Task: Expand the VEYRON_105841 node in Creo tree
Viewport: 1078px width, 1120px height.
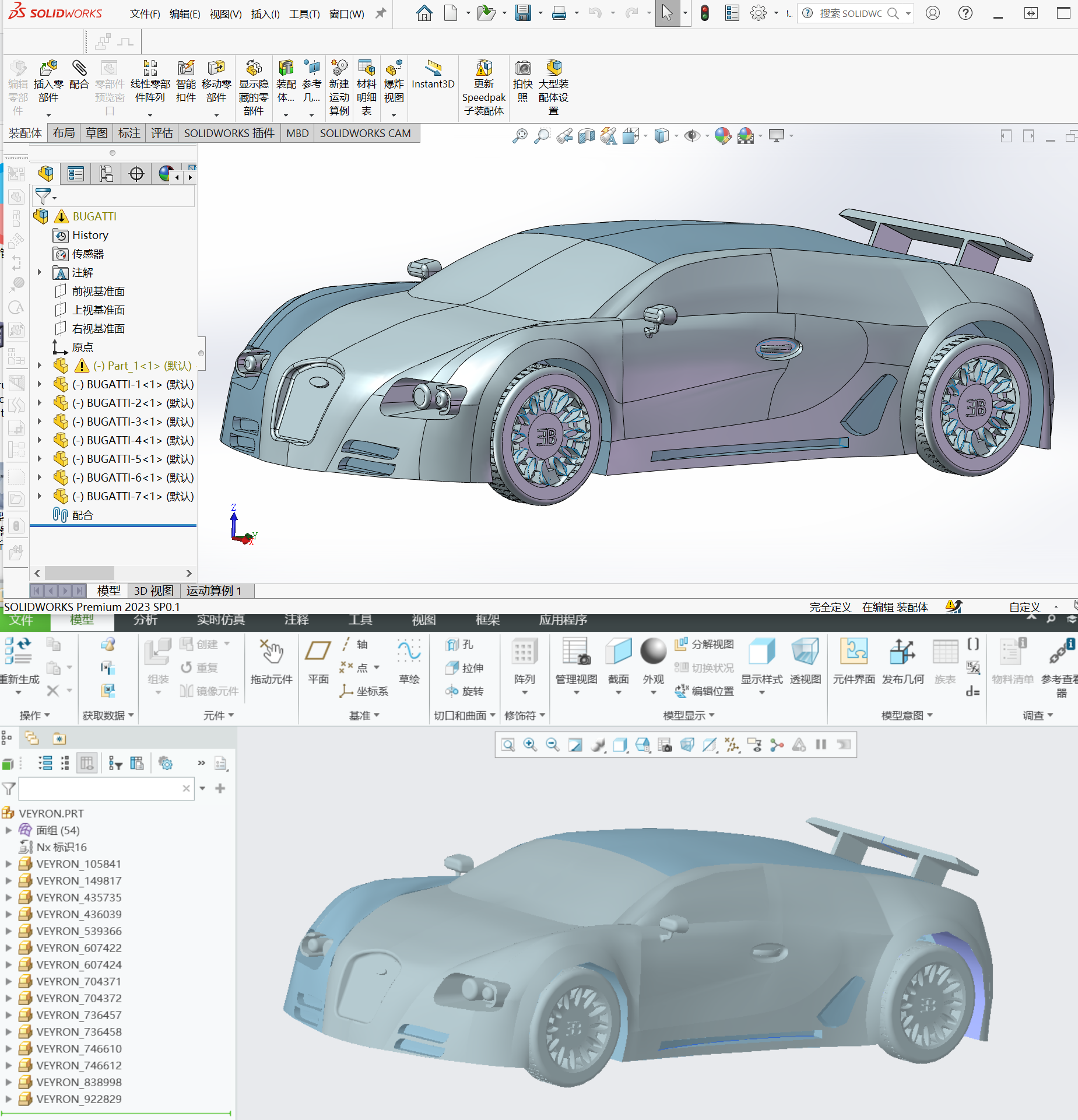Action: click(8, 863)
